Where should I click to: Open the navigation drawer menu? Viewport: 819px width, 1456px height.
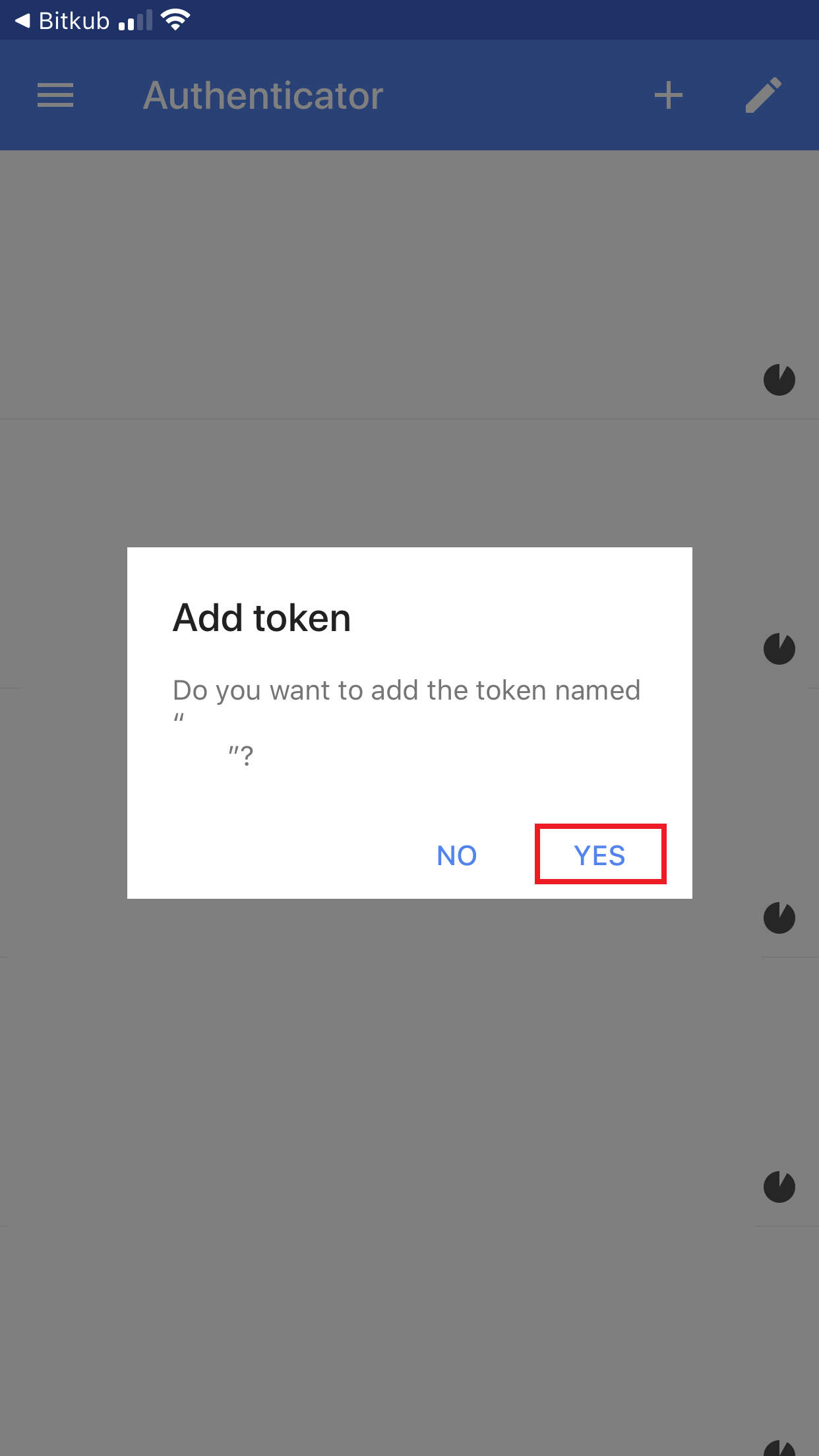pyautogui.click(x=55, y=96)
